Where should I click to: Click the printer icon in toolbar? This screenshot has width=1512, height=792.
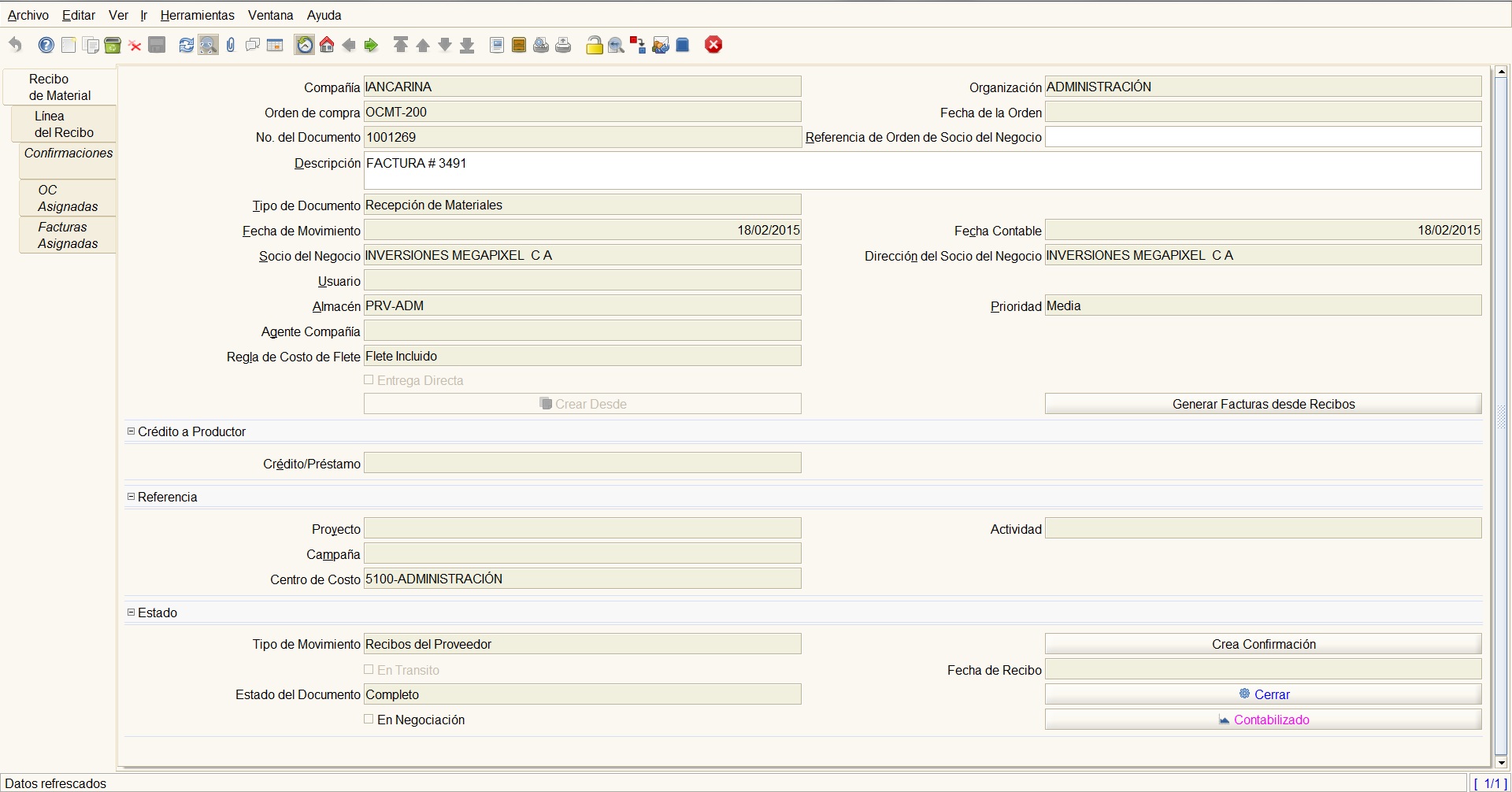click(563, 45)
